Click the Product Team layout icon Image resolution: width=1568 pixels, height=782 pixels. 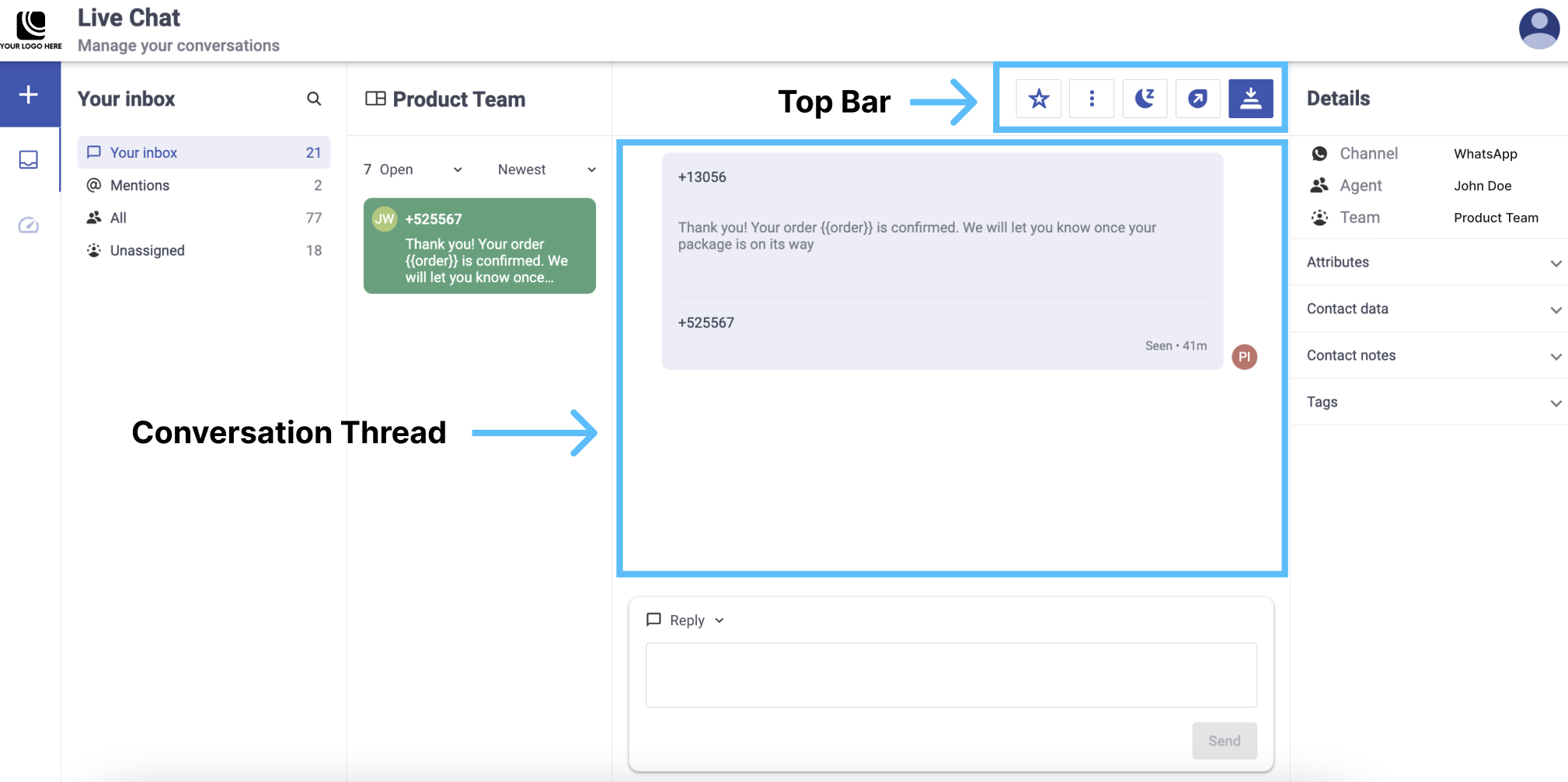coord(375,99)
